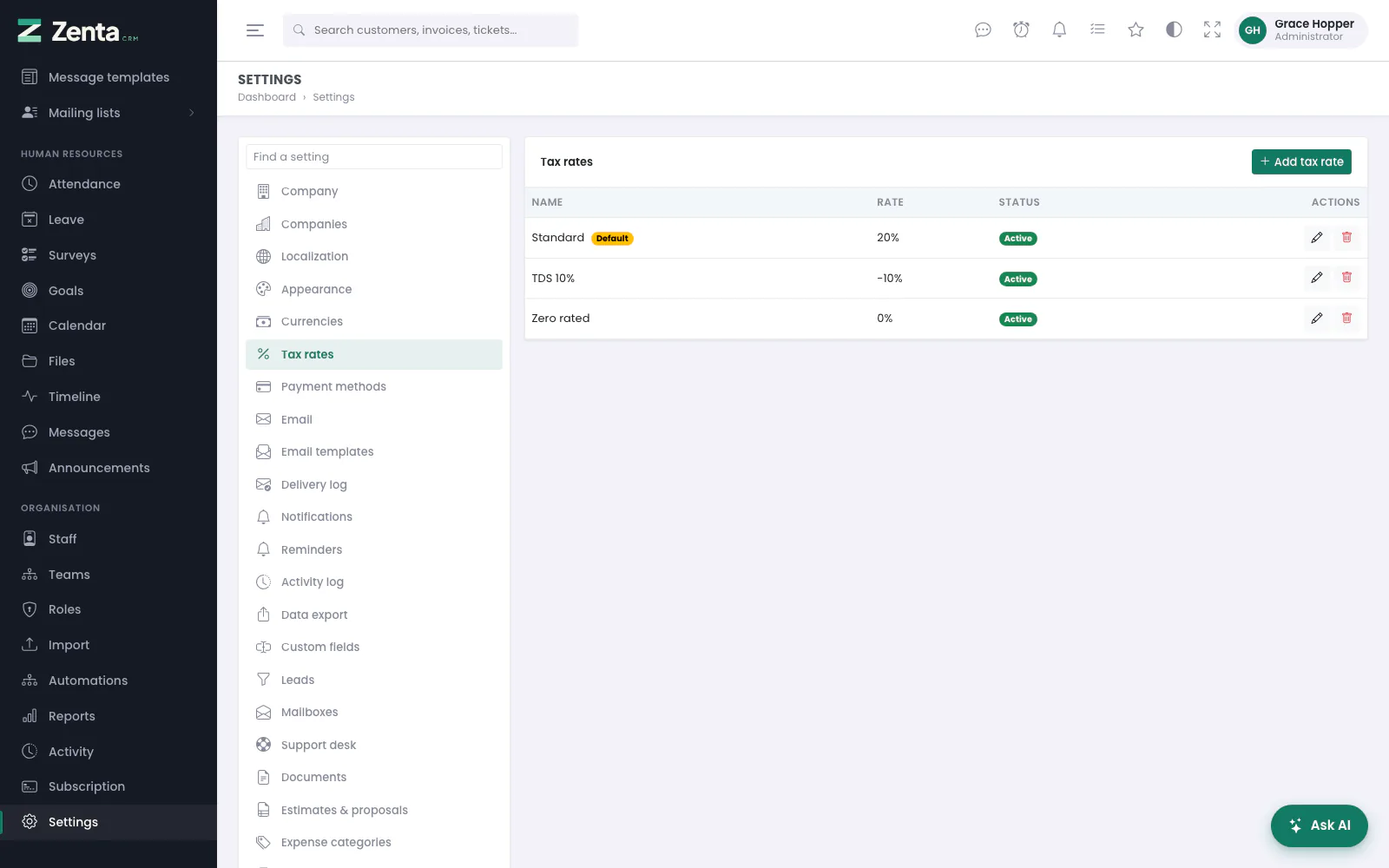Open the notifications bell in header
The height and width of the screenshot is (868, 1389).
click(x=1059, y=30)
